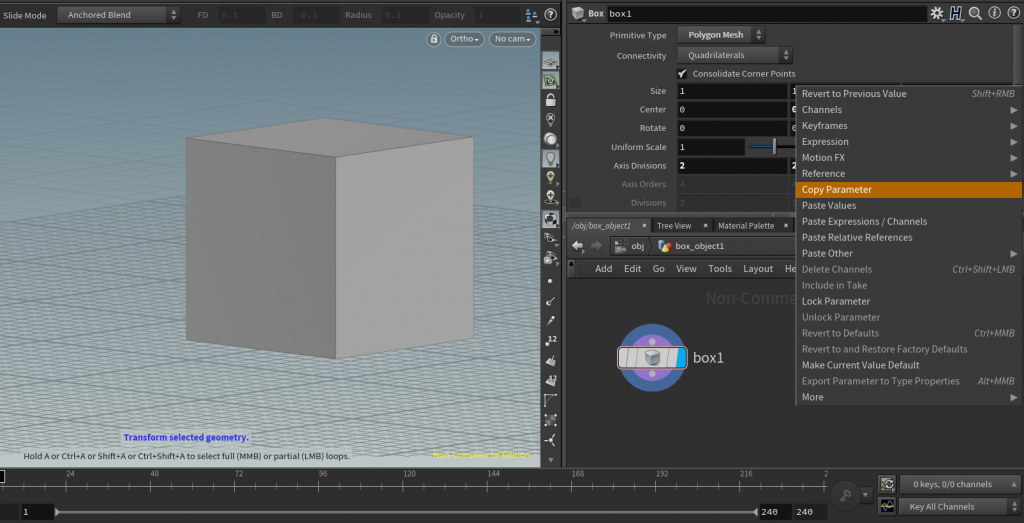Open the network editor Tools menu
Screen dimensions: 1024x523
[x=720, y=269]
